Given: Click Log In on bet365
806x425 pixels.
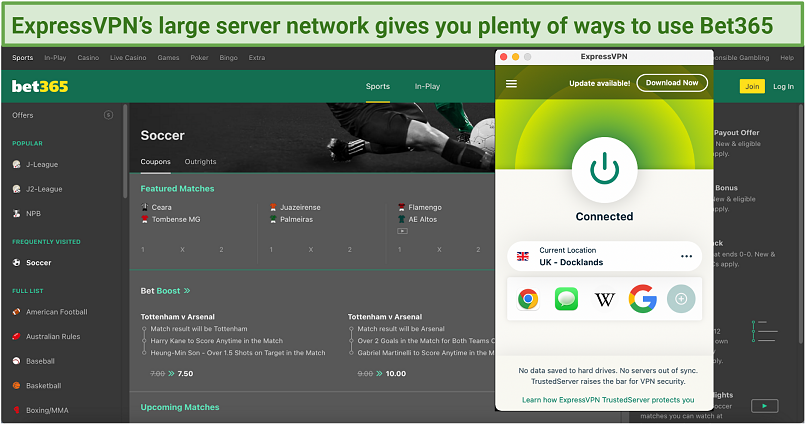Looking at the screenshot, I should [783, 86].
